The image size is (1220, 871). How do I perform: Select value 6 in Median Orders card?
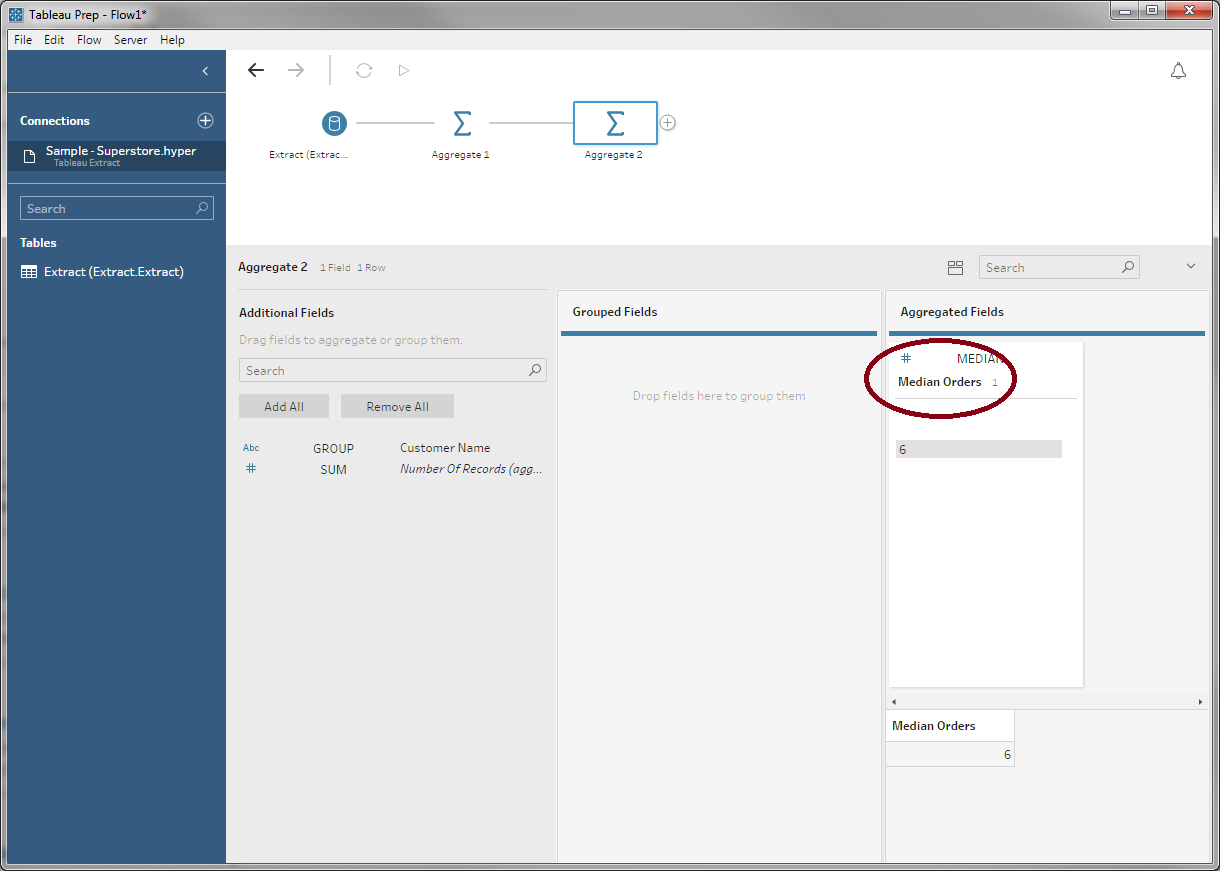pyautogui.click(x=979, y=450)
